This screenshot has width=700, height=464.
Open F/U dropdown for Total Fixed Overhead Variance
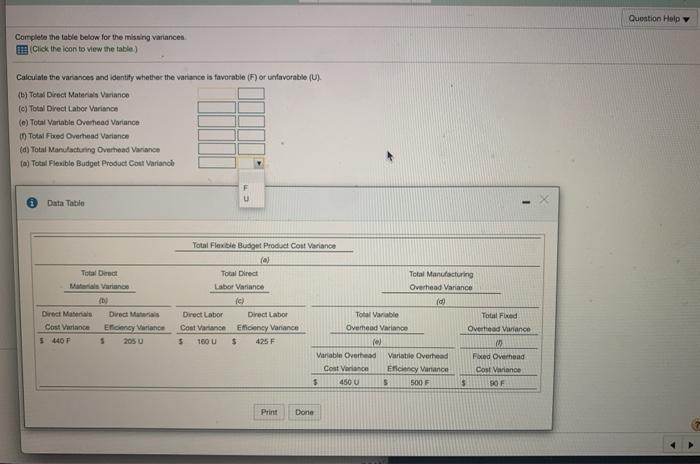[x=251, y=135]
